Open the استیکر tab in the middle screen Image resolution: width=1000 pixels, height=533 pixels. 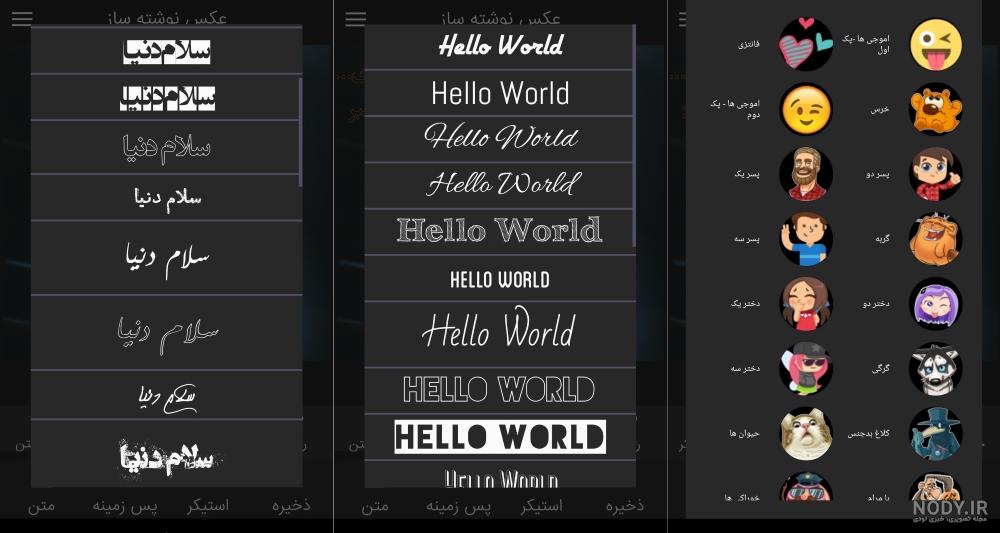(542, 506)
